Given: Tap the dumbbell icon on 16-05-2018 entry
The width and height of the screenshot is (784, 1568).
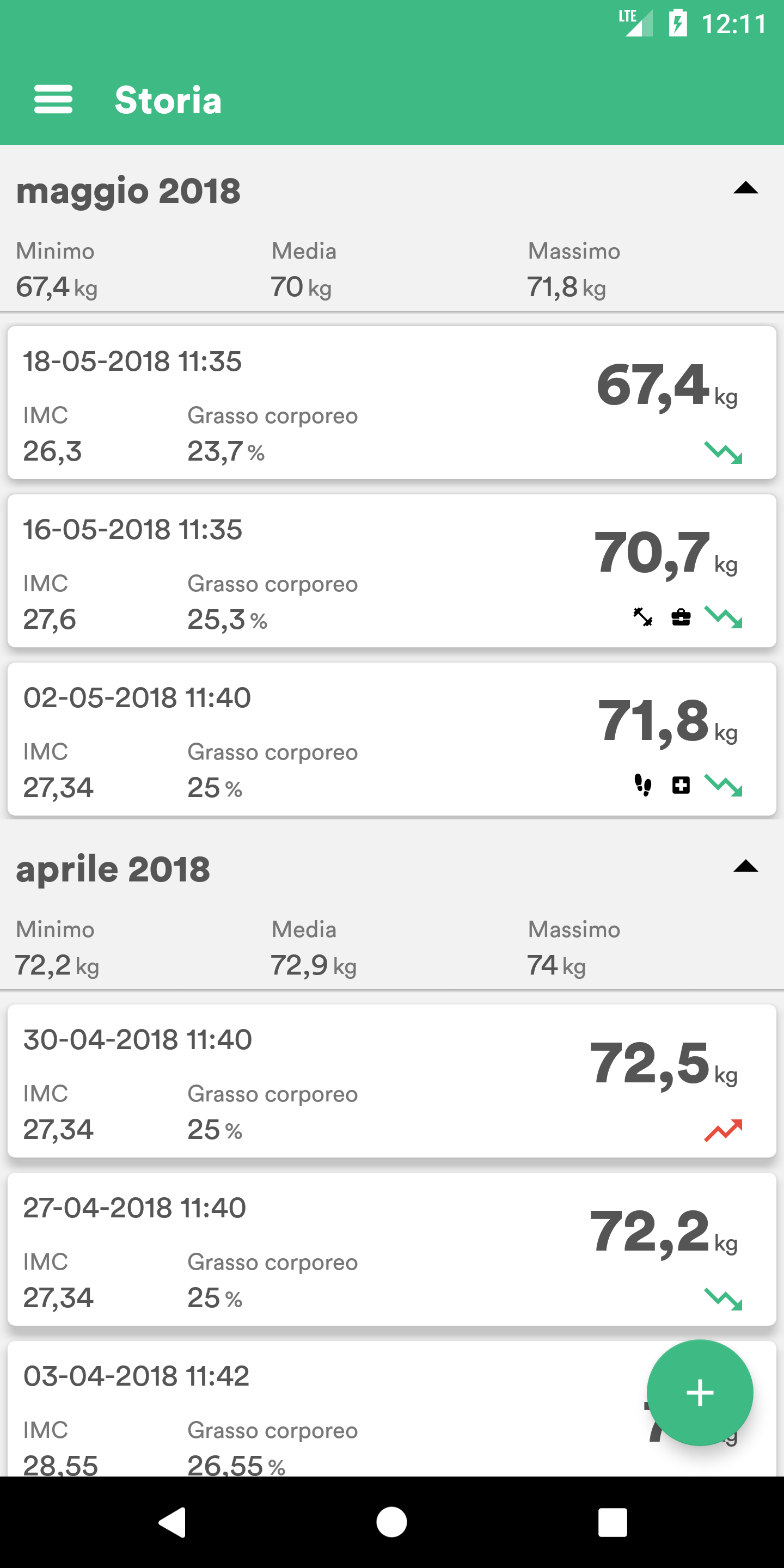Looking at the screenshot, I should pos(643,617).
